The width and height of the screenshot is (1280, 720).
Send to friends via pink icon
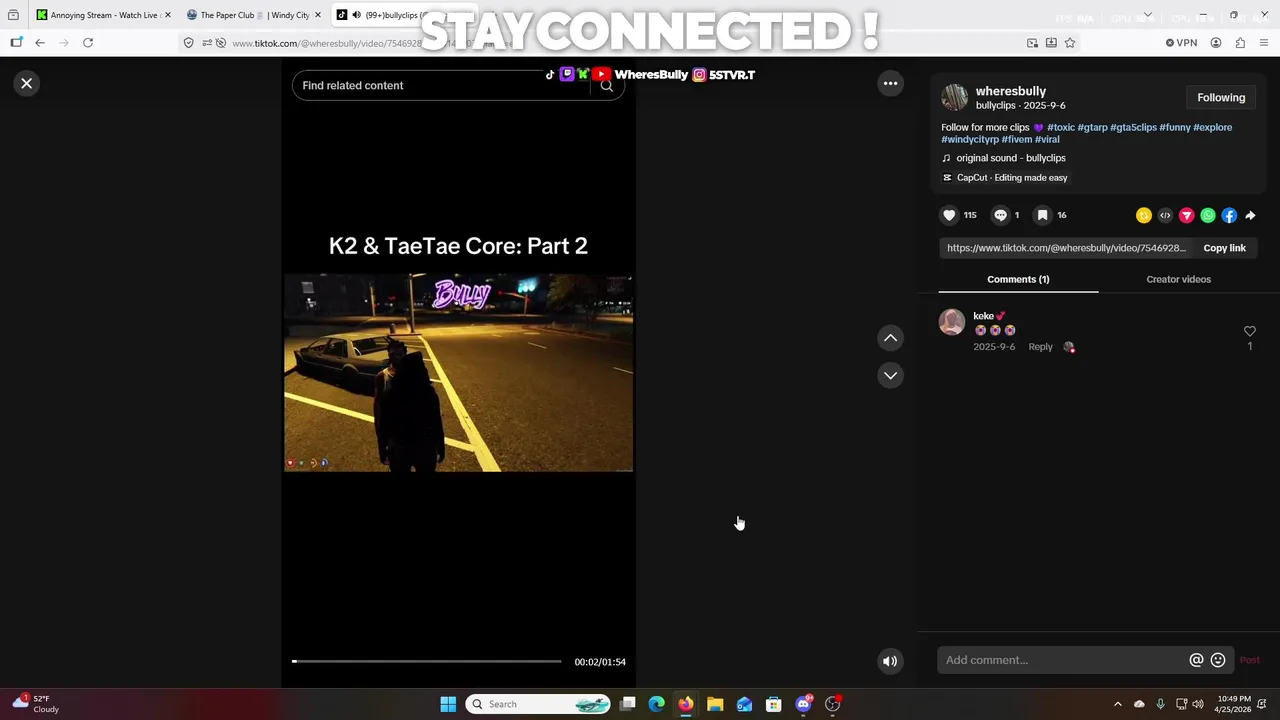point(1186,215)
